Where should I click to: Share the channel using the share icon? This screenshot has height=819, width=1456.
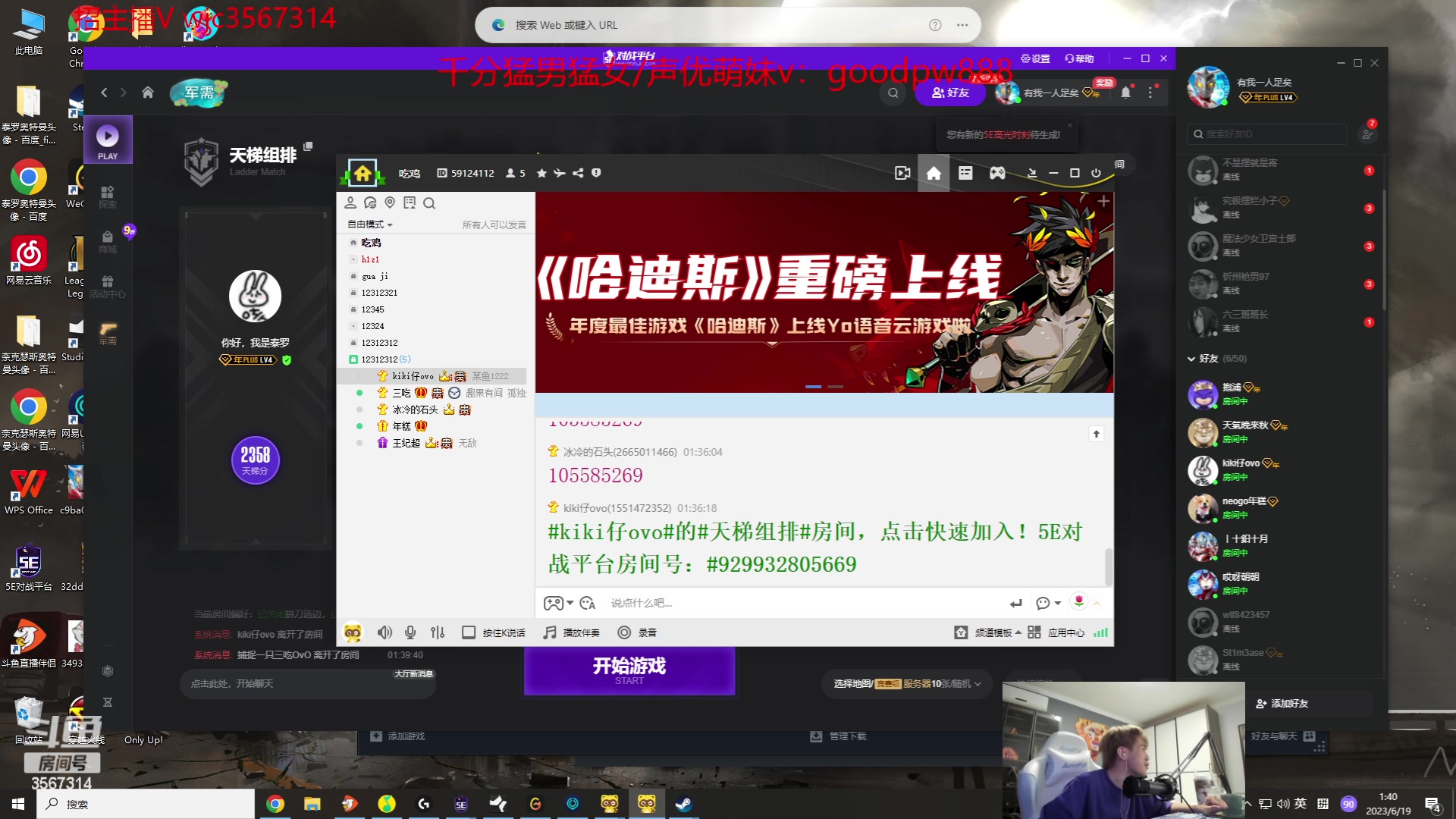(x=578, y=173)
